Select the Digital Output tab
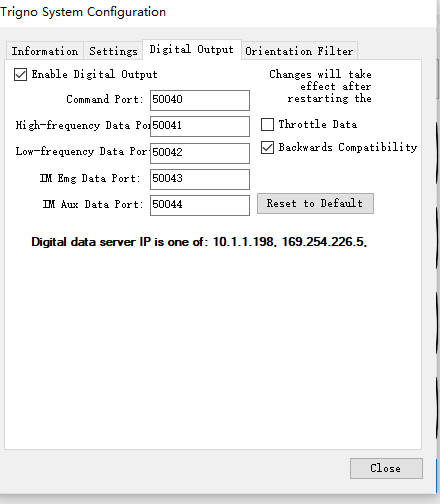 [x=192, y=49]
